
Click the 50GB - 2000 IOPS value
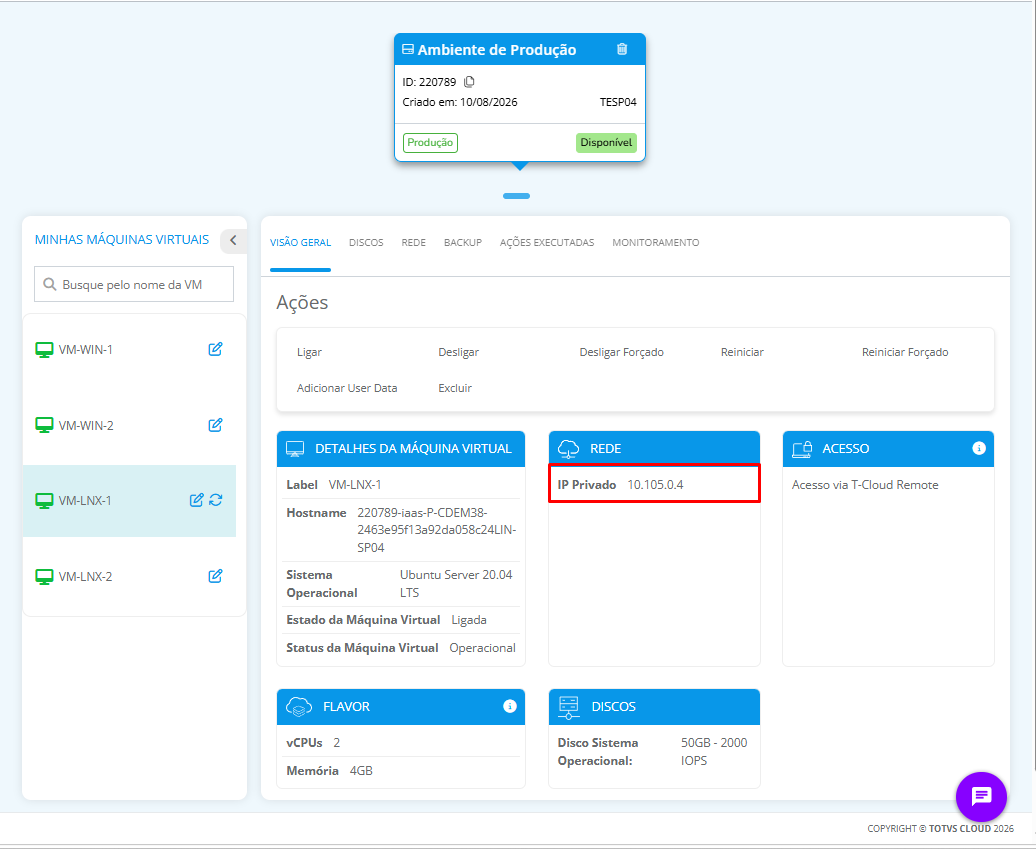pyautogui.click(x=714, y=751)
